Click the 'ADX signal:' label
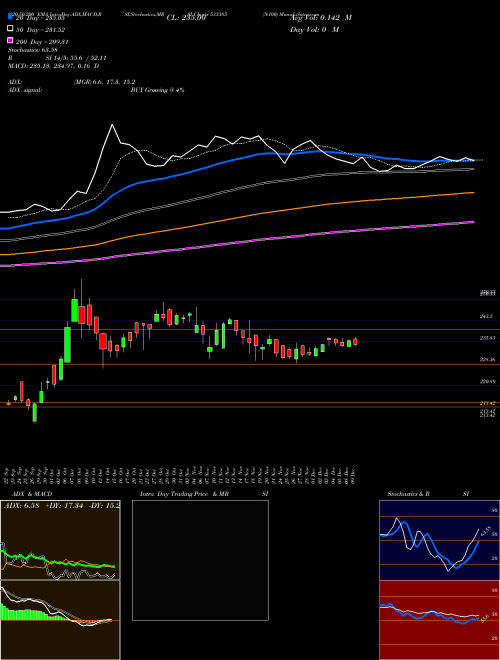 click(25, 90)
